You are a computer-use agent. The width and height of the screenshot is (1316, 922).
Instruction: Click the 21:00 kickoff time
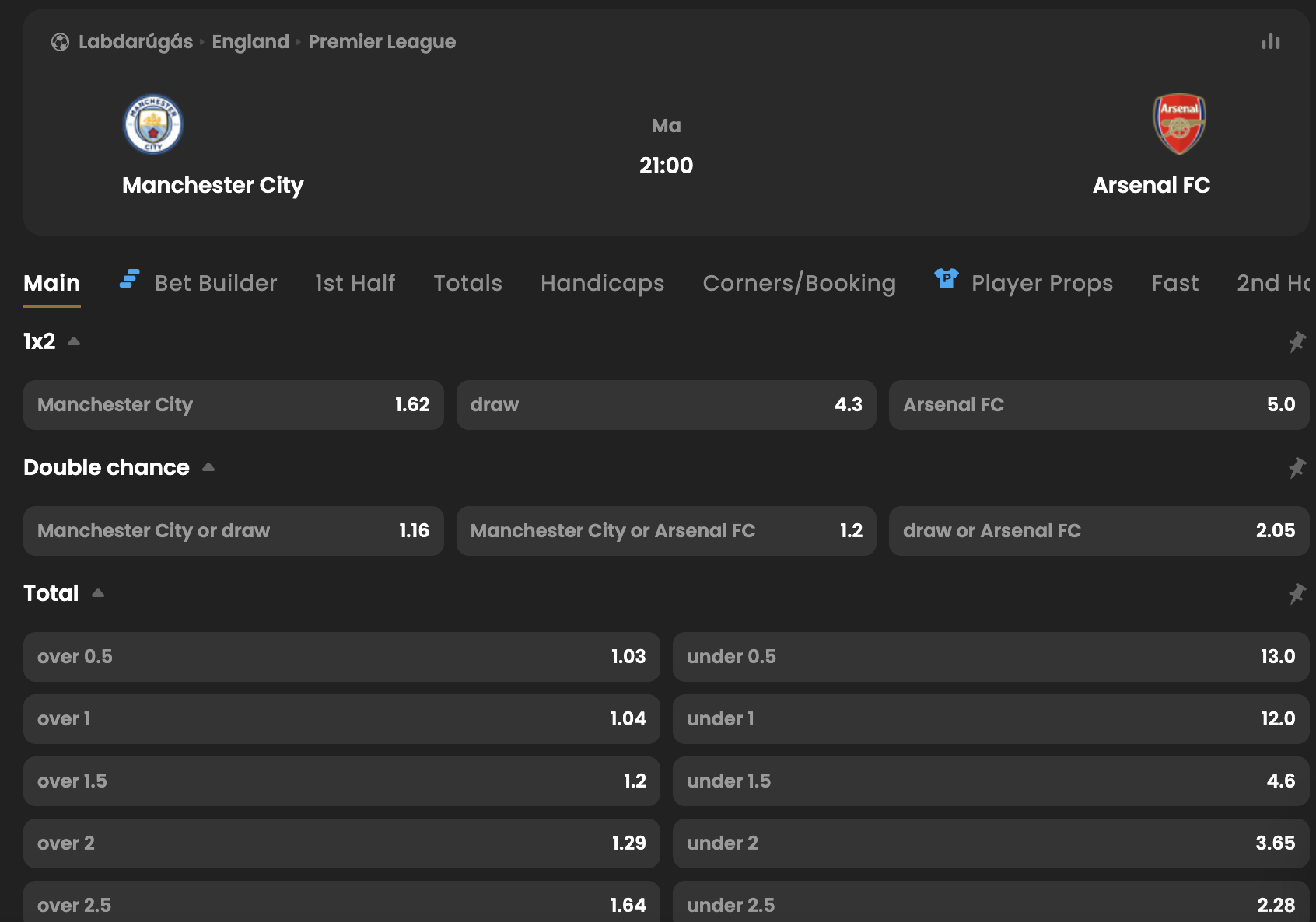[667, 166]
